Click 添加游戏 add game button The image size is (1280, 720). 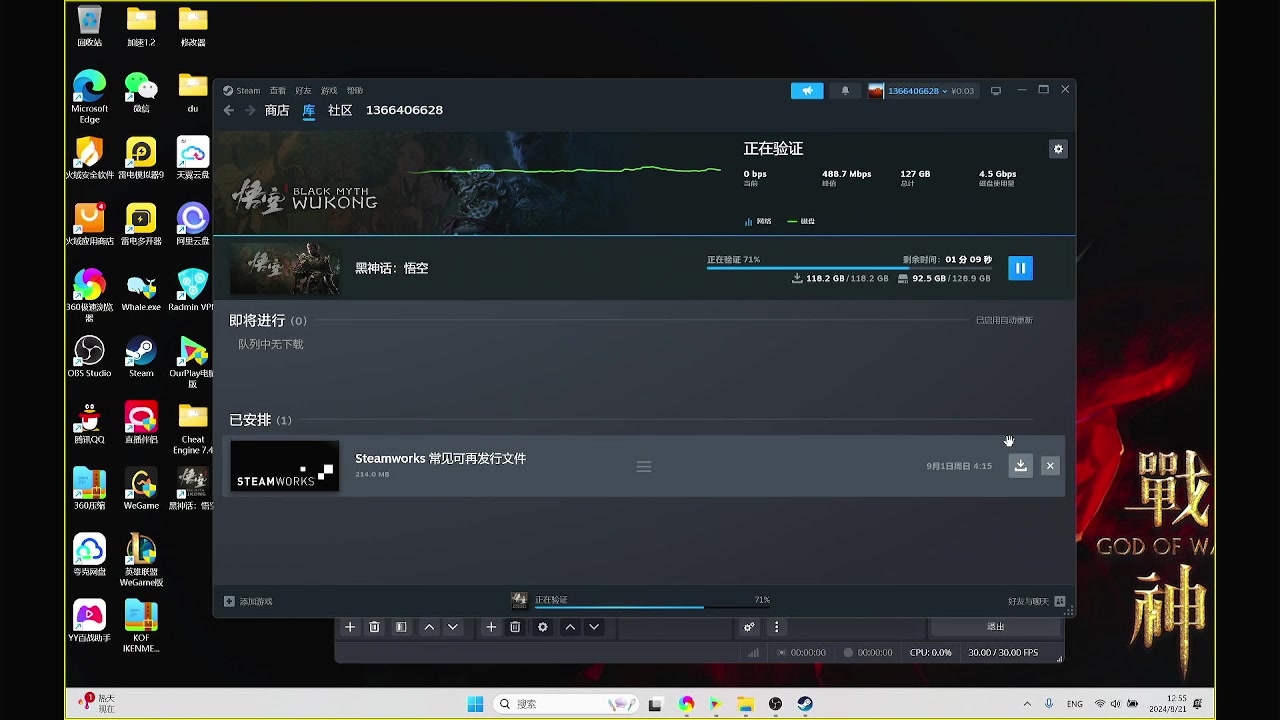click(248, 602)
